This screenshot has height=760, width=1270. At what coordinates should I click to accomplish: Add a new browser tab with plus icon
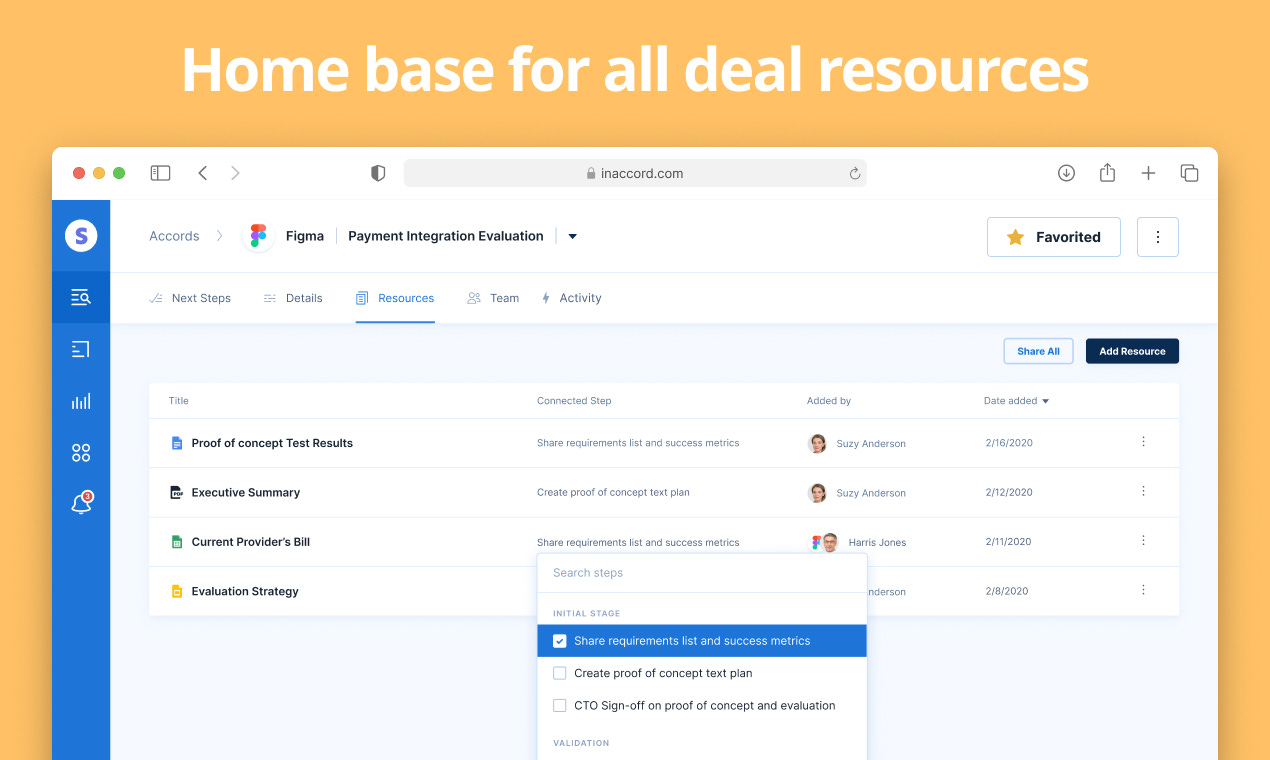(x=1148, y=173)
